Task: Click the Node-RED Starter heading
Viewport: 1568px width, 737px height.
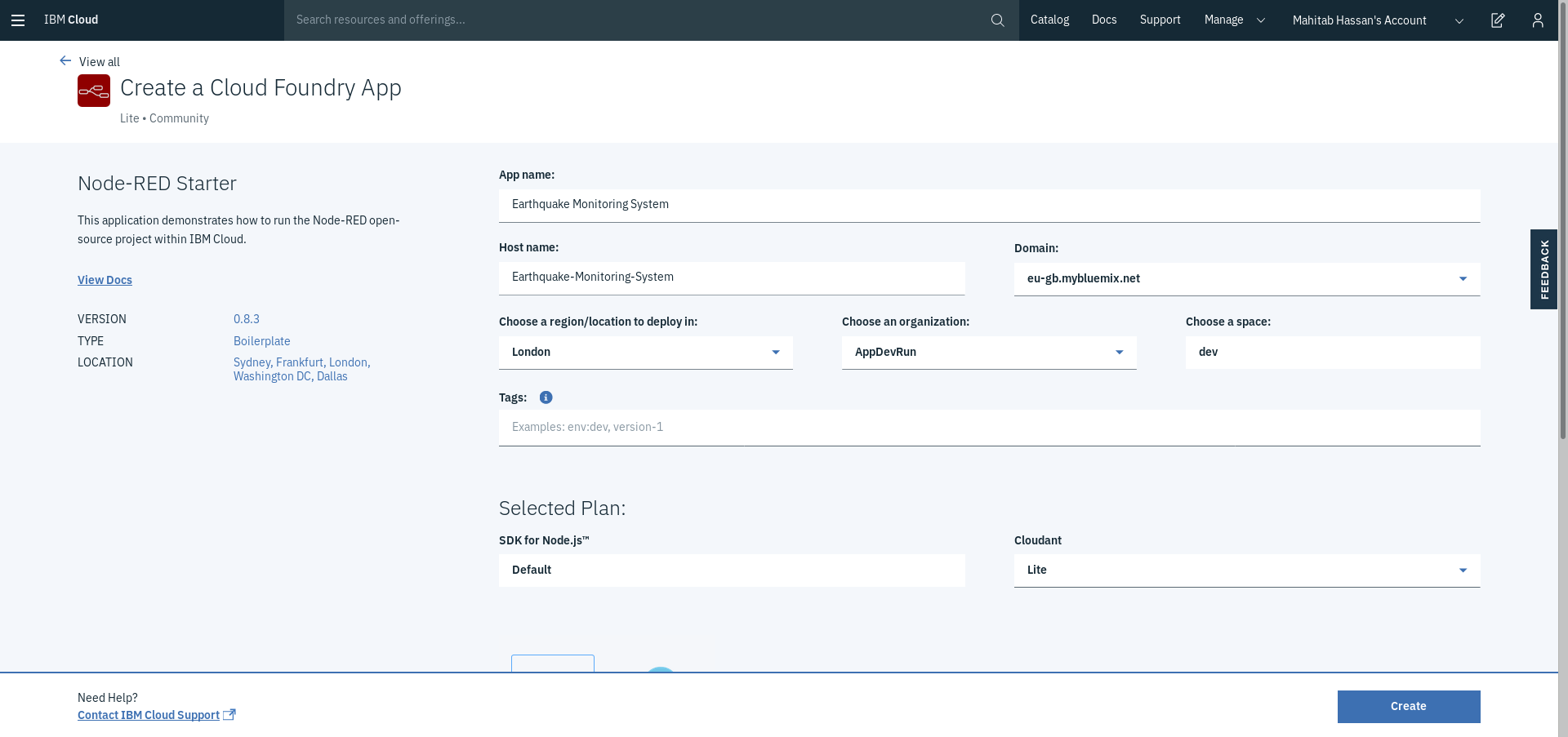Action: pos(157,184)
